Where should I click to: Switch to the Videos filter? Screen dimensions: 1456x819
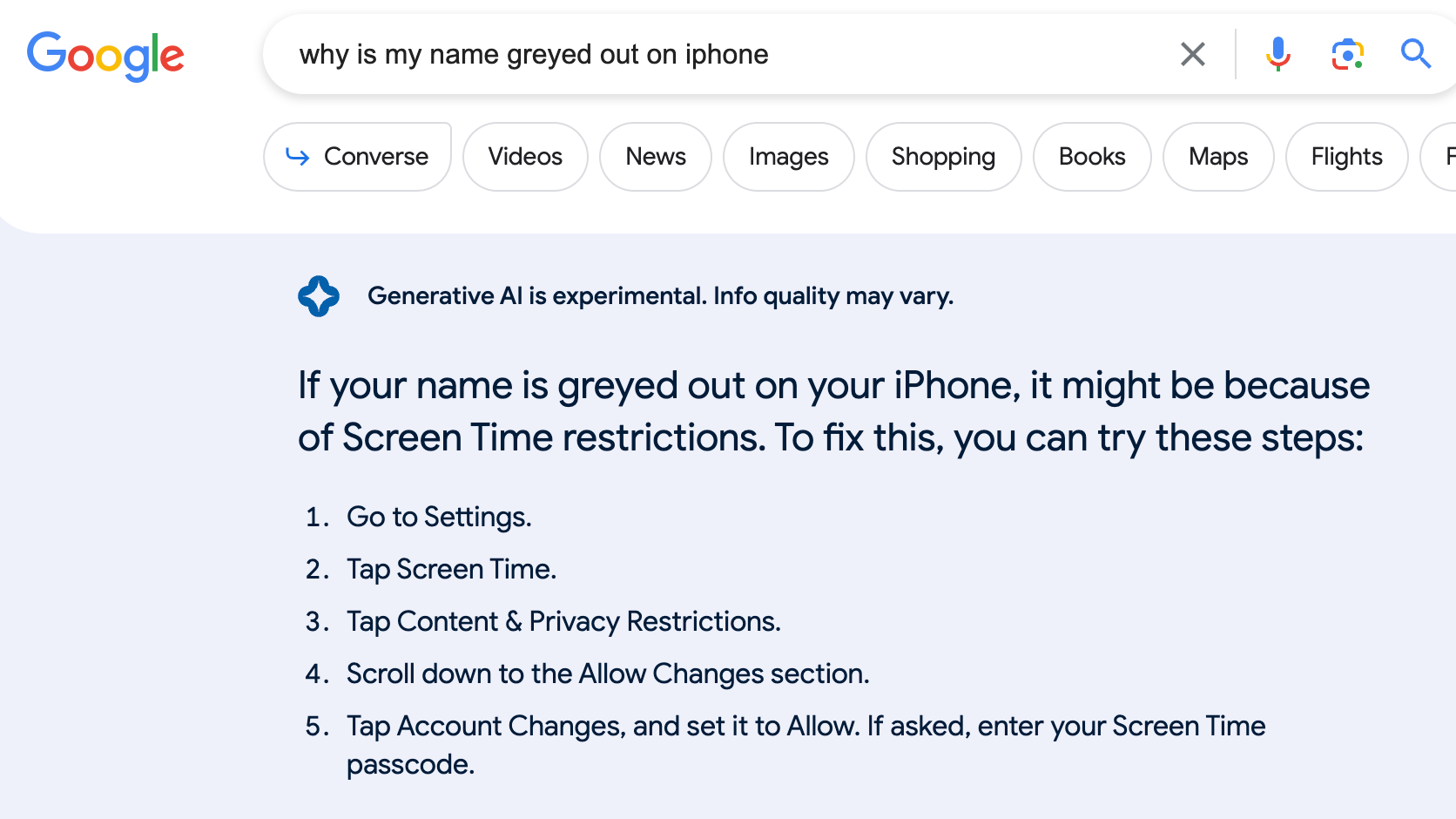pos(525,157)
